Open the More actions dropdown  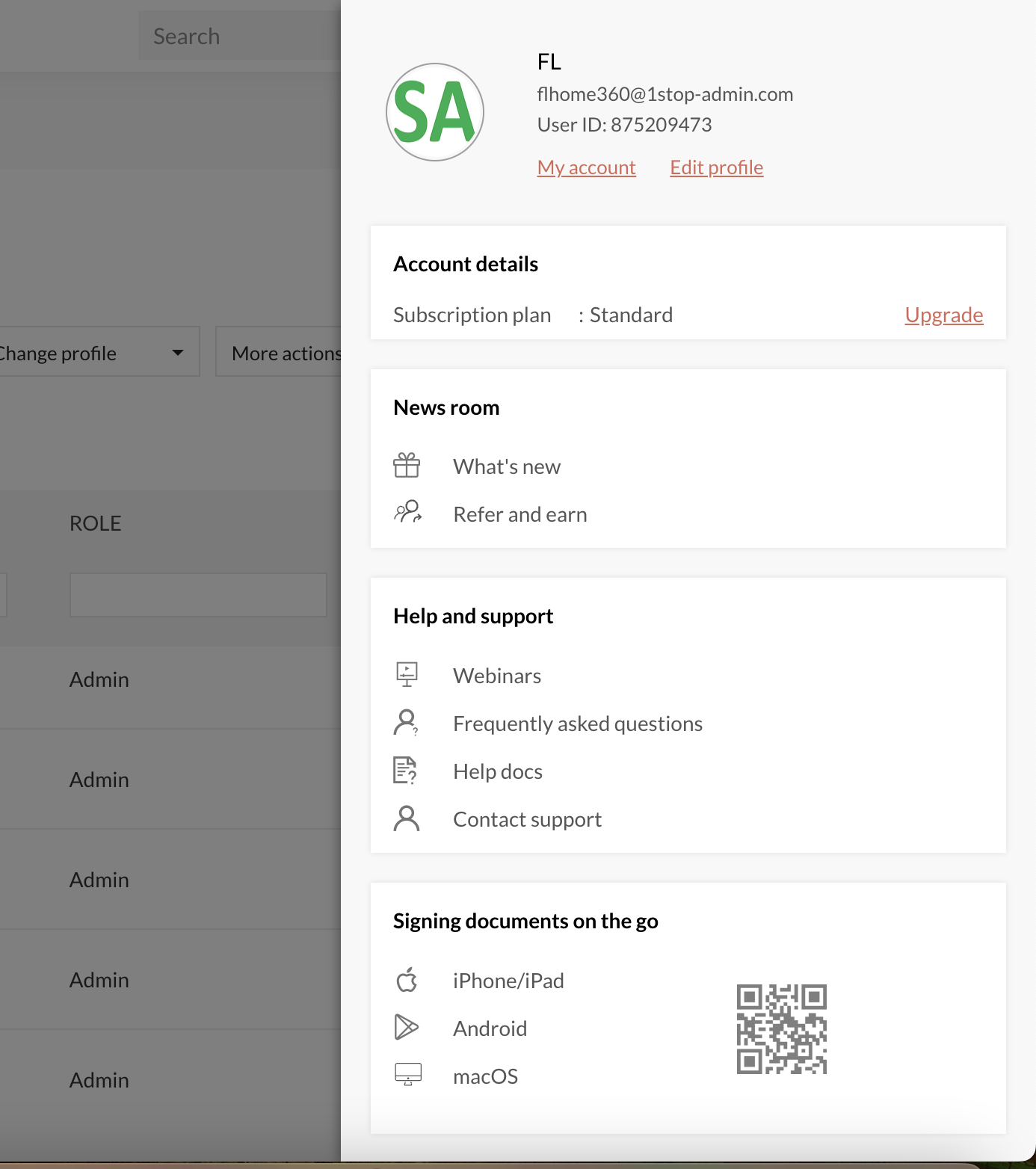coord(284,353)
